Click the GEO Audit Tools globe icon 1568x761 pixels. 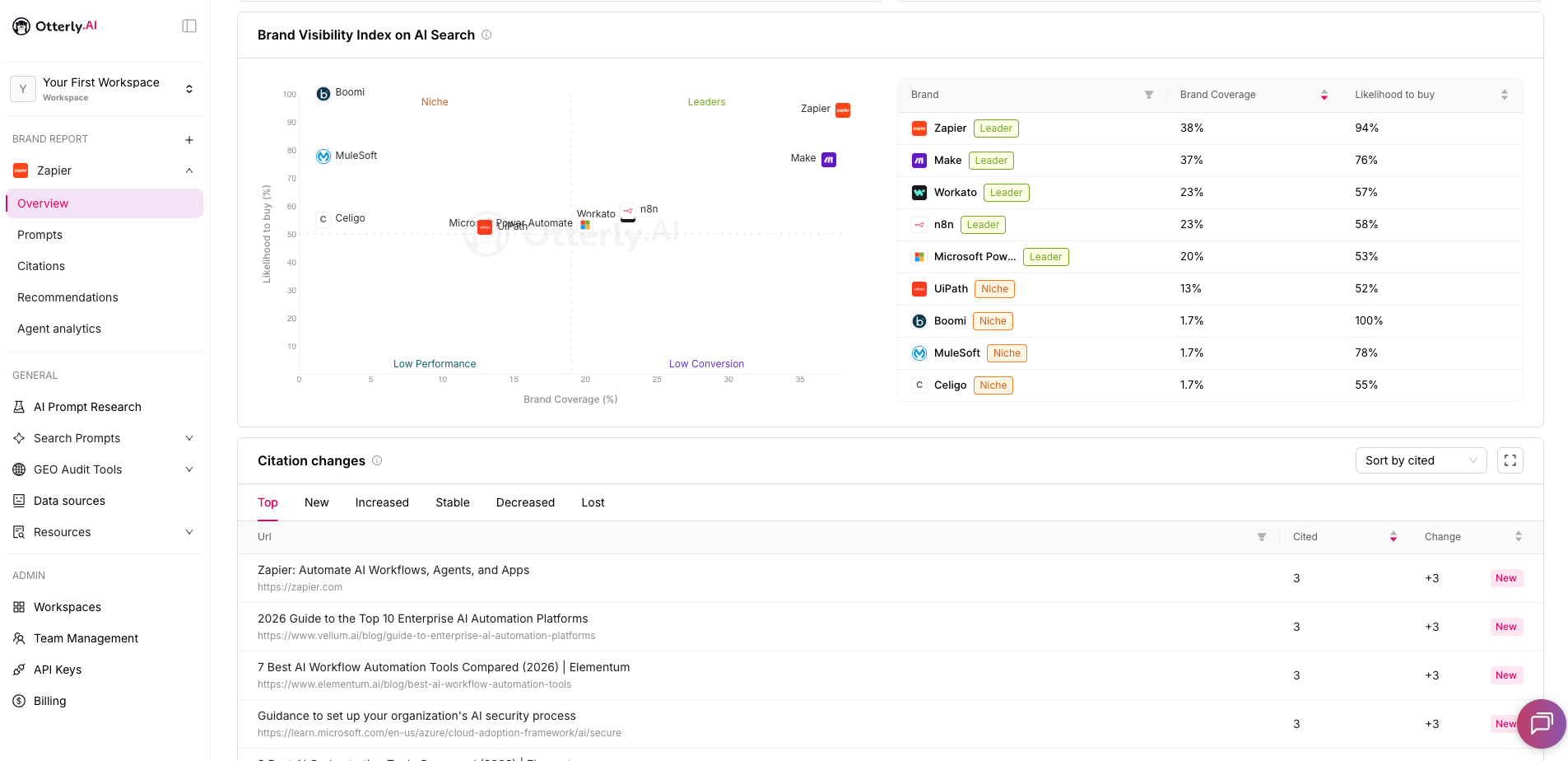point(19,469)
